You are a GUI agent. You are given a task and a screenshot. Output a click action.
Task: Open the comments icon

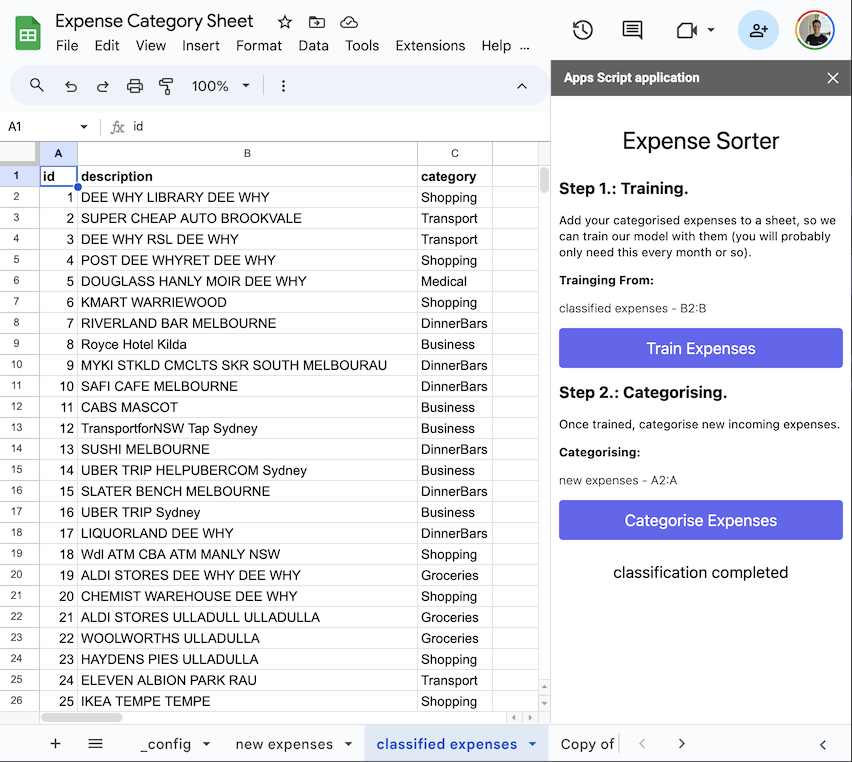coord(632,30)
